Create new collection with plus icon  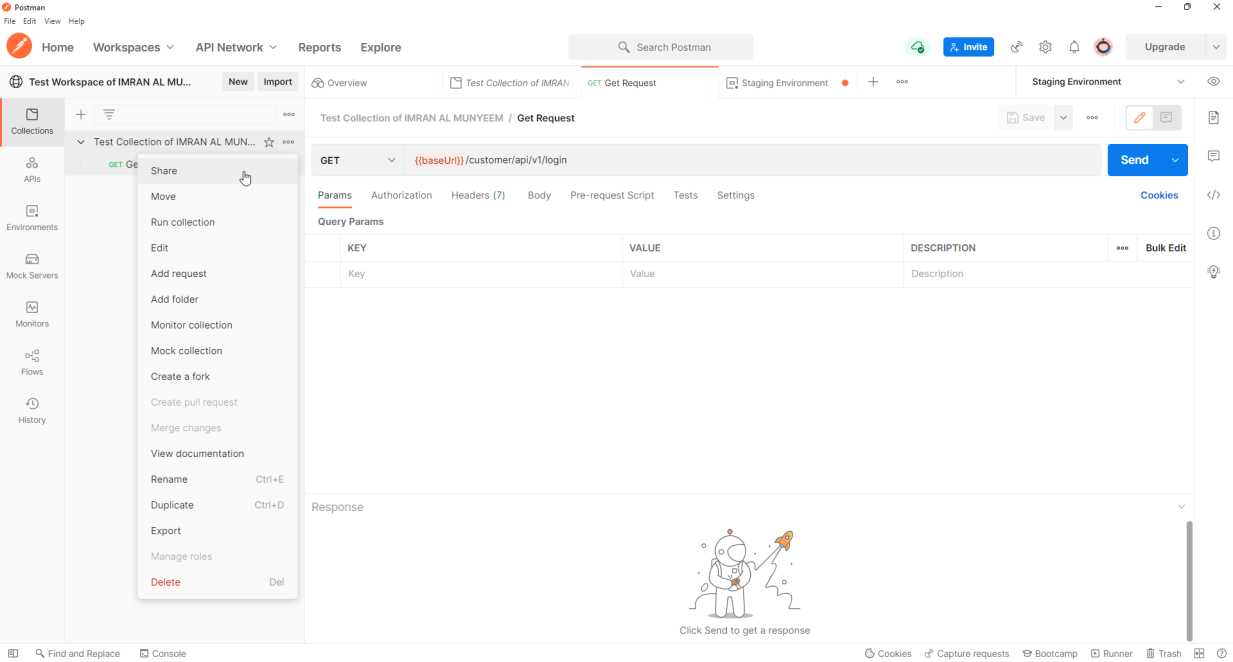coord(81,114)
